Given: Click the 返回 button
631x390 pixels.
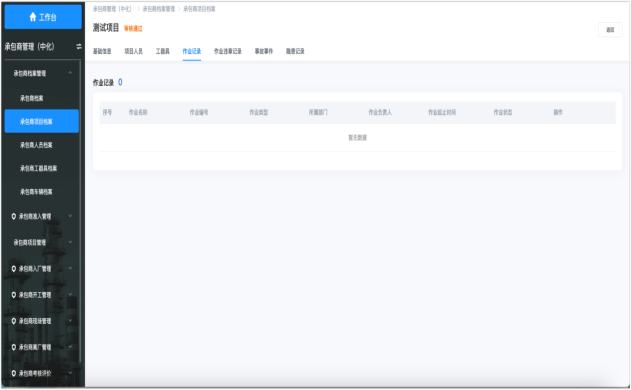Looking at the screenshot, I should point(610,30).
